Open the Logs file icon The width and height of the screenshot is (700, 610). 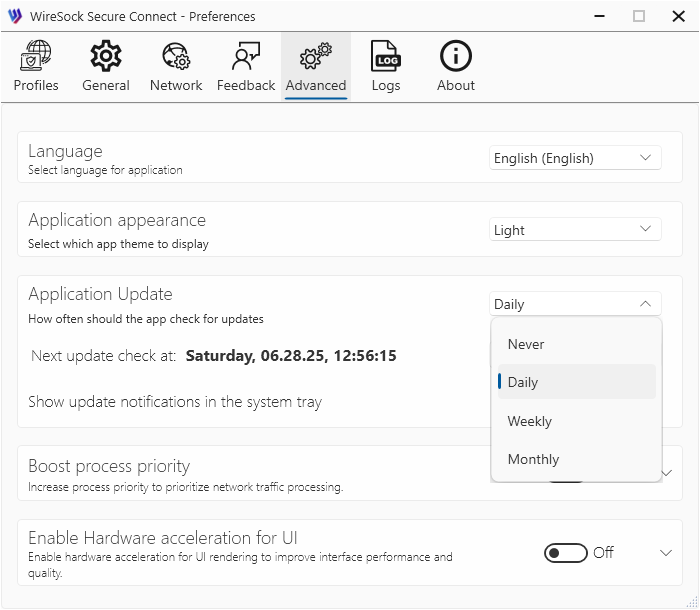point(386,56)
